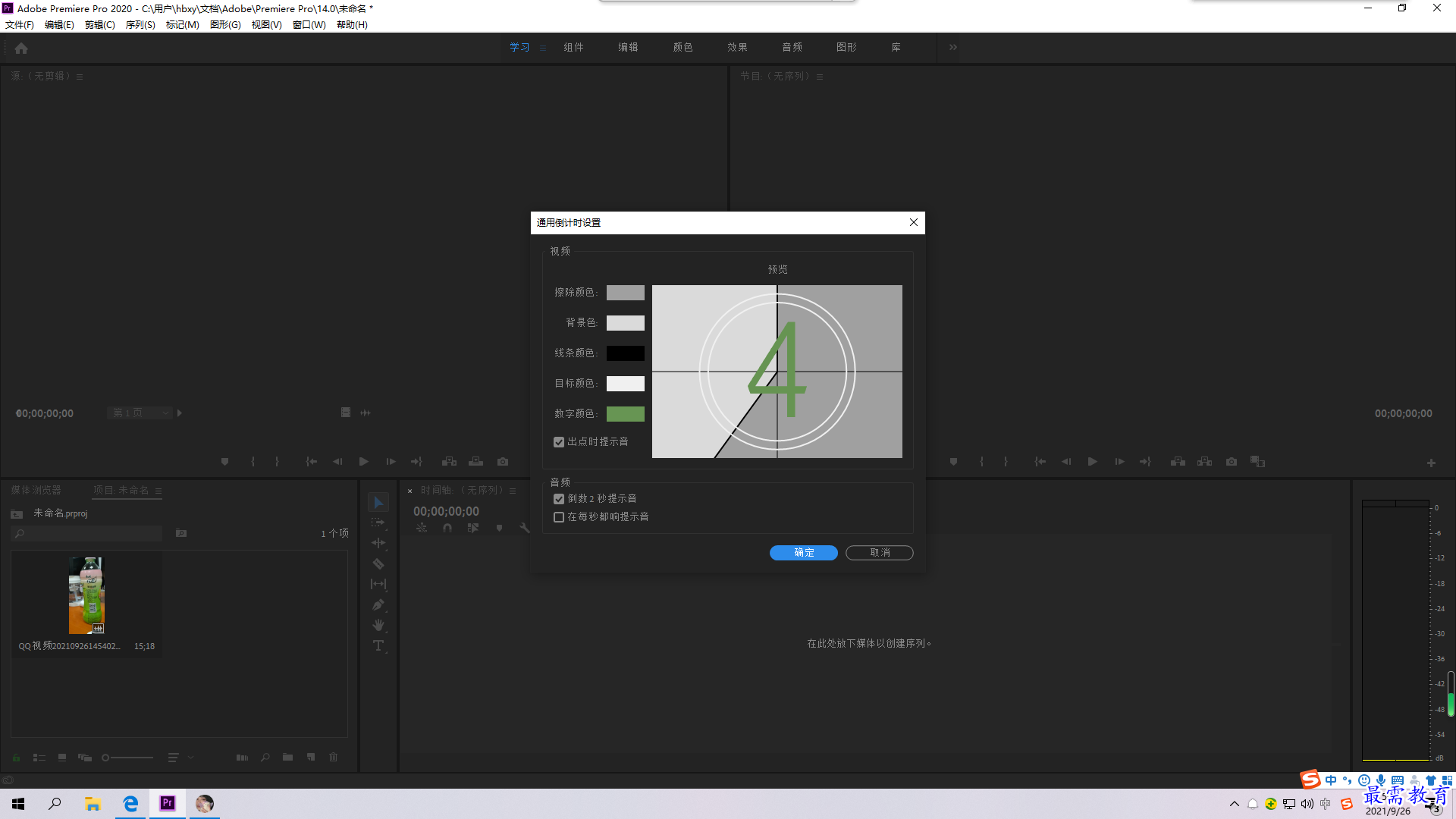Toggle linked selection in timeline

(x=473, y=529)
